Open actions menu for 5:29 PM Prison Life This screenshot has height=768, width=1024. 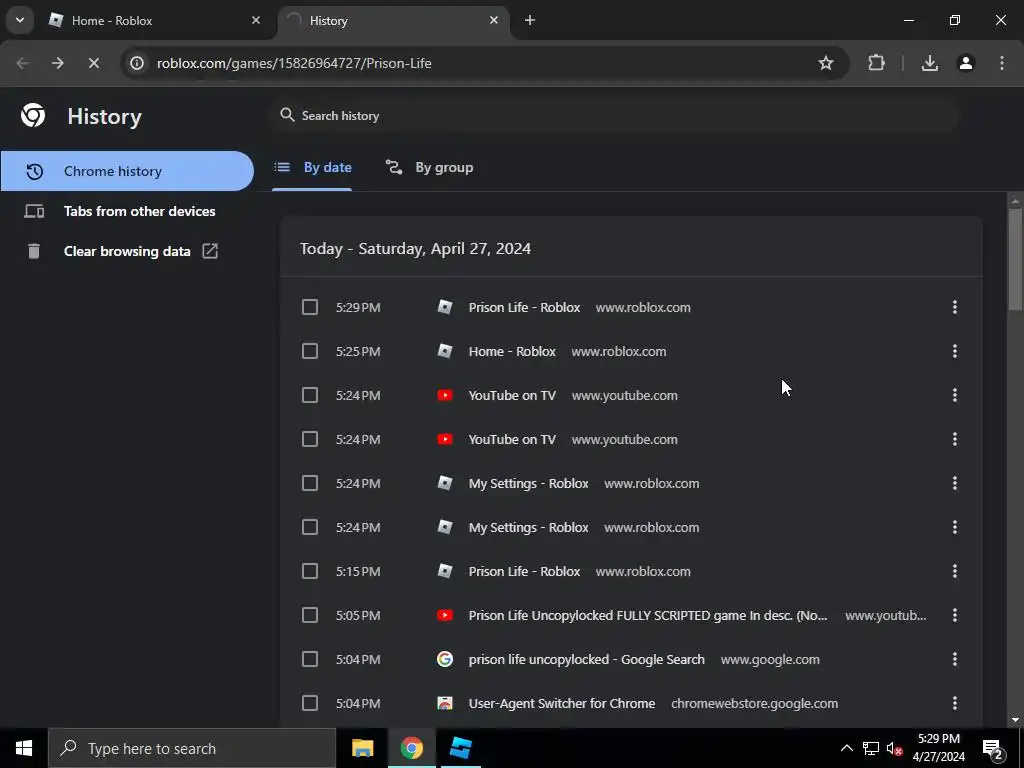coord(955,307)
